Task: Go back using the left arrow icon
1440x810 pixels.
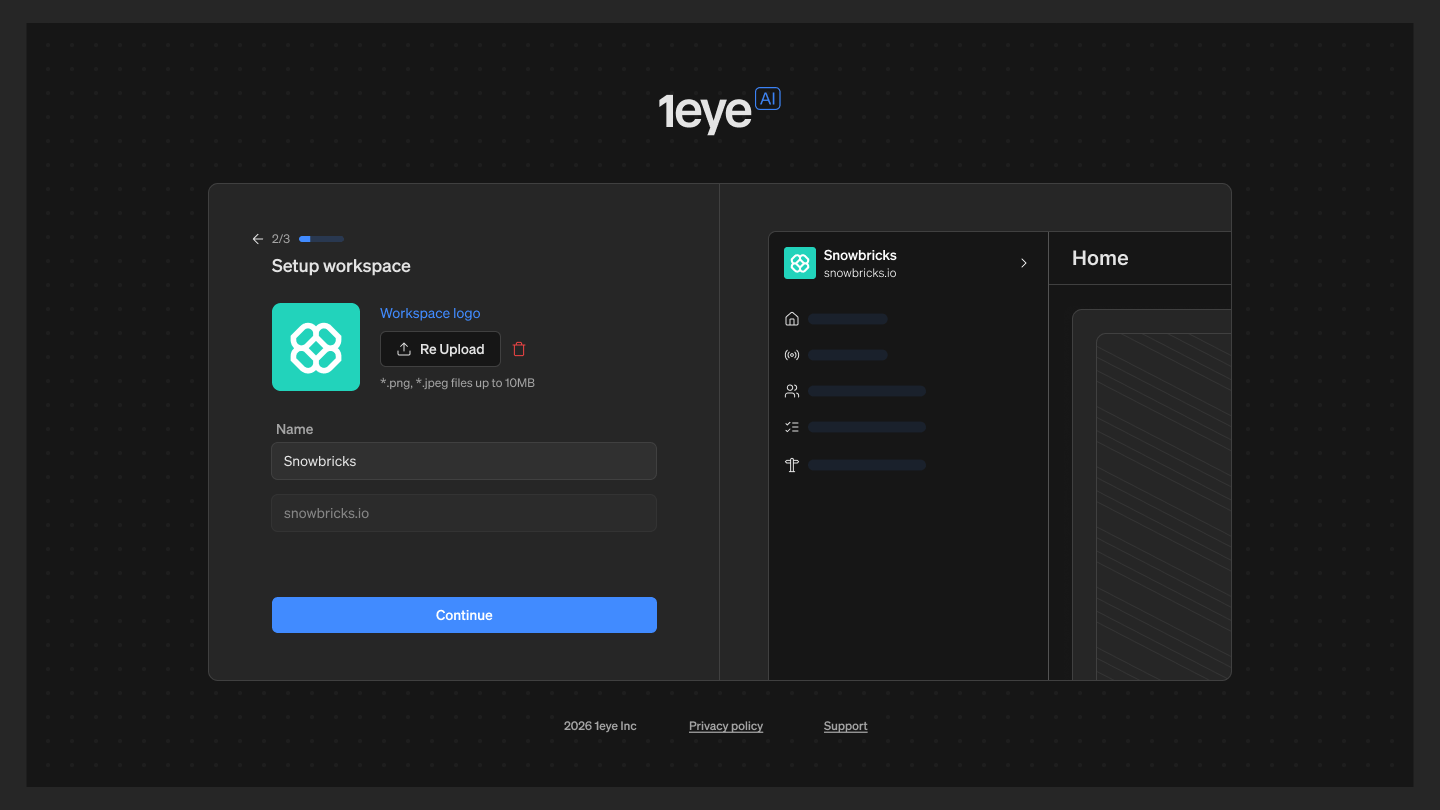Action: (258, 239)
